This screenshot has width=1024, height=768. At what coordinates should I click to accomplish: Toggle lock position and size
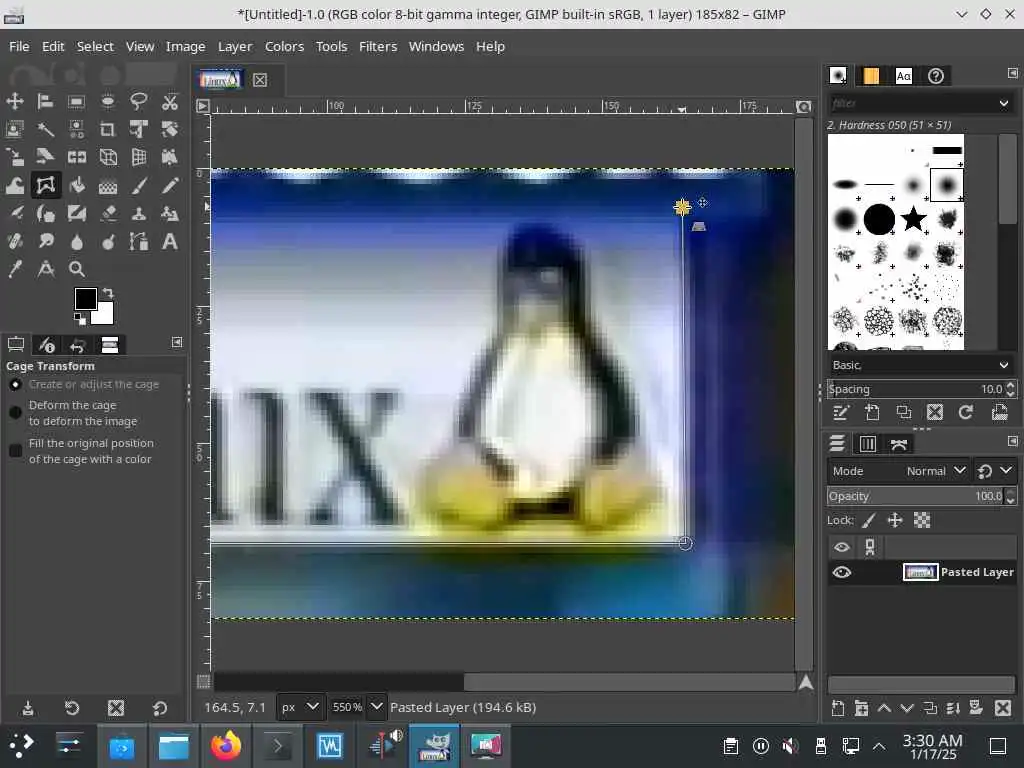click(895, 520)
